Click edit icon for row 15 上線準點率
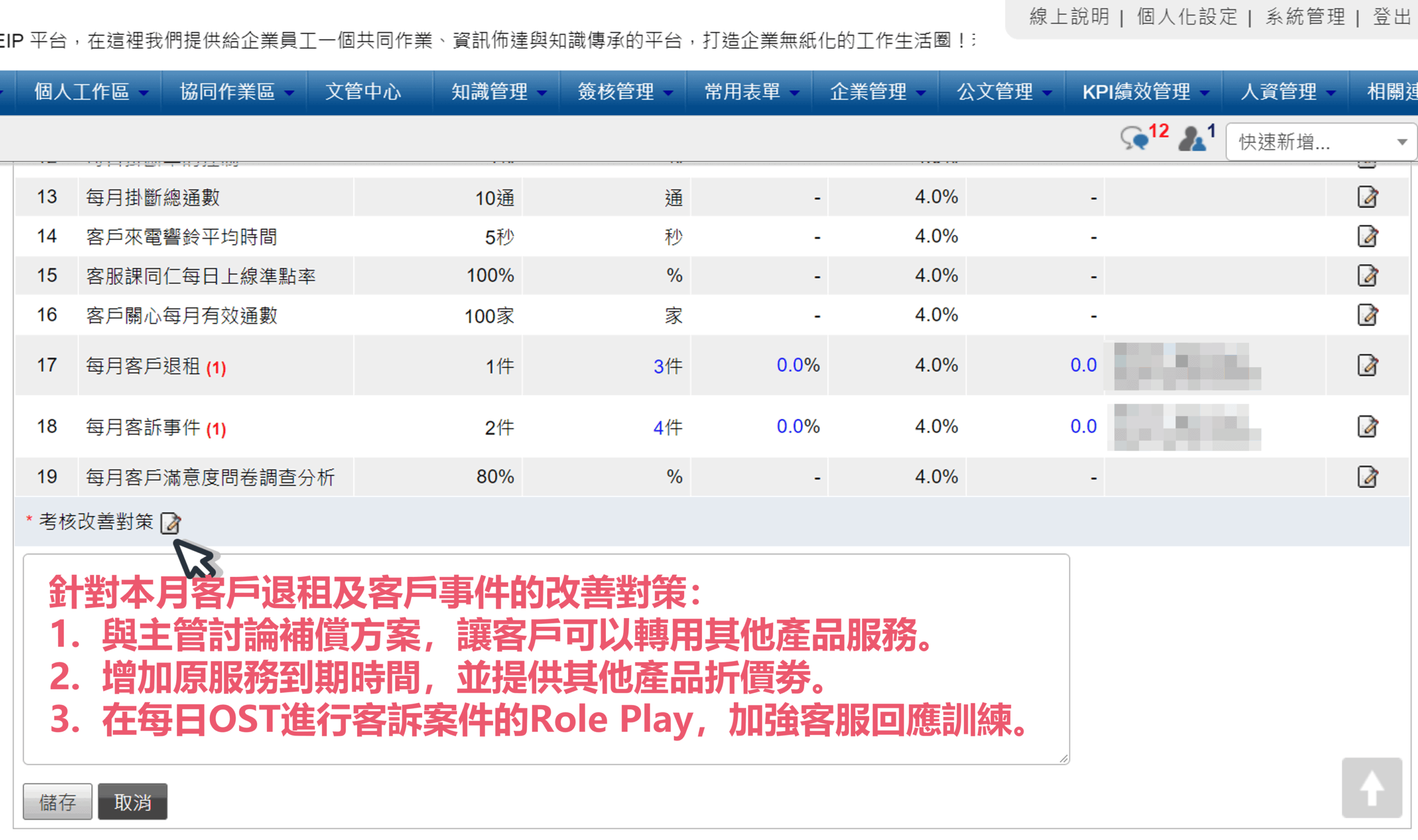The width and height of the screenshot is (1418, 840). (1367, 276)
